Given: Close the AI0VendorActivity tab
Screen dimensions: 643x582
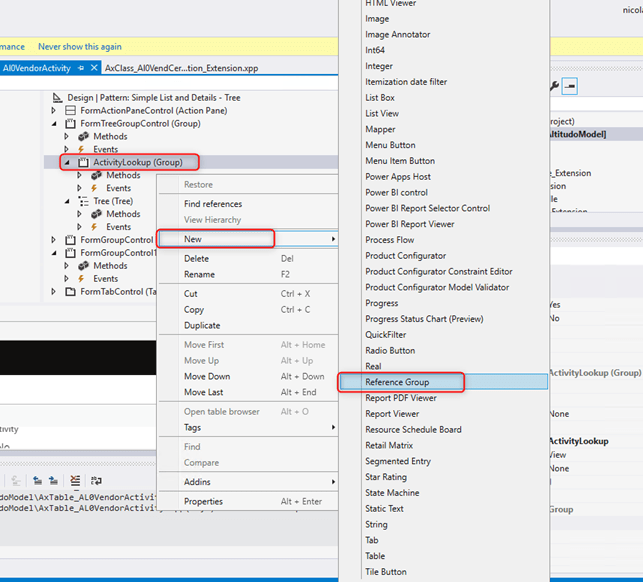Looking at the screenshot, I should point(94,67).
